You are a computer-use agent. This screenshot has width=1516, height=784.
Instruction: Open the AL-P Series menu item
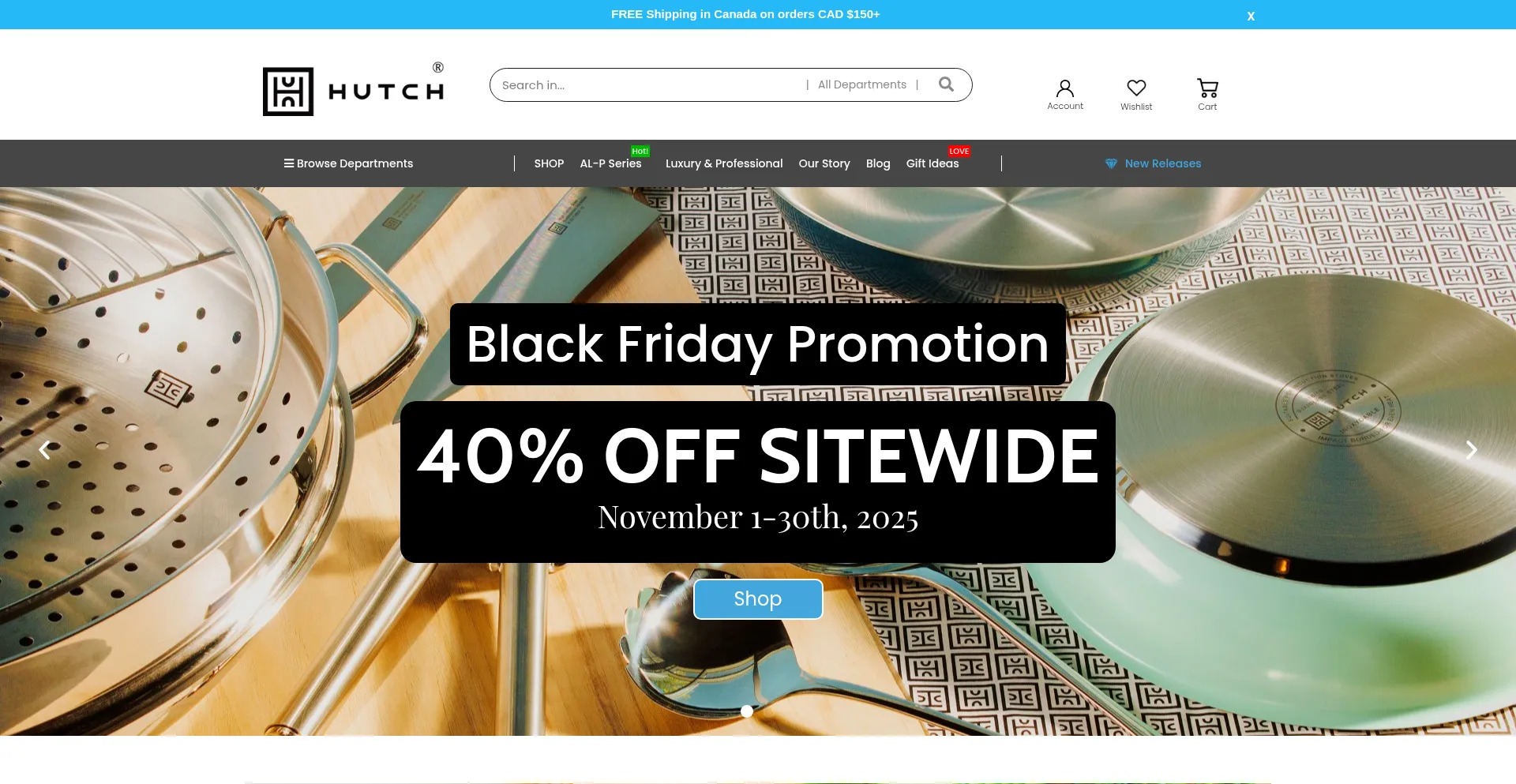point(610,163)
